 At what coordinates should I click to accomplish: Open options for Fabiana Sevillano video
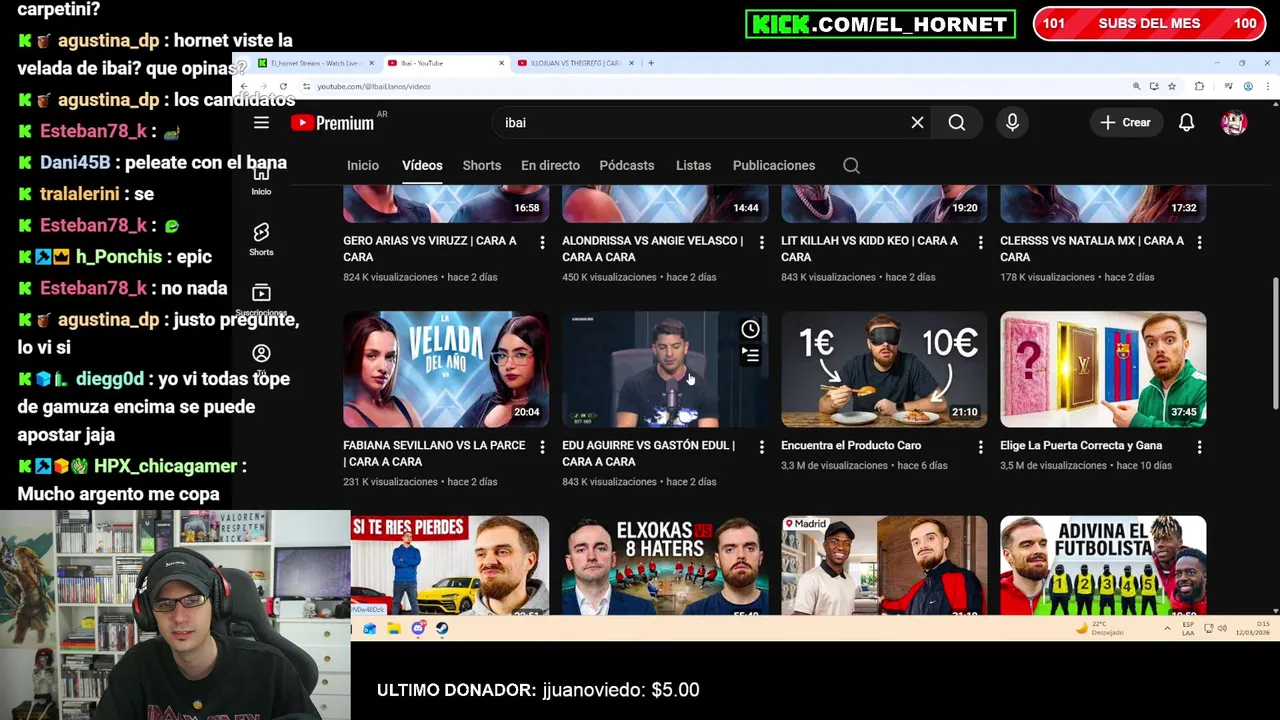point(542,447)
